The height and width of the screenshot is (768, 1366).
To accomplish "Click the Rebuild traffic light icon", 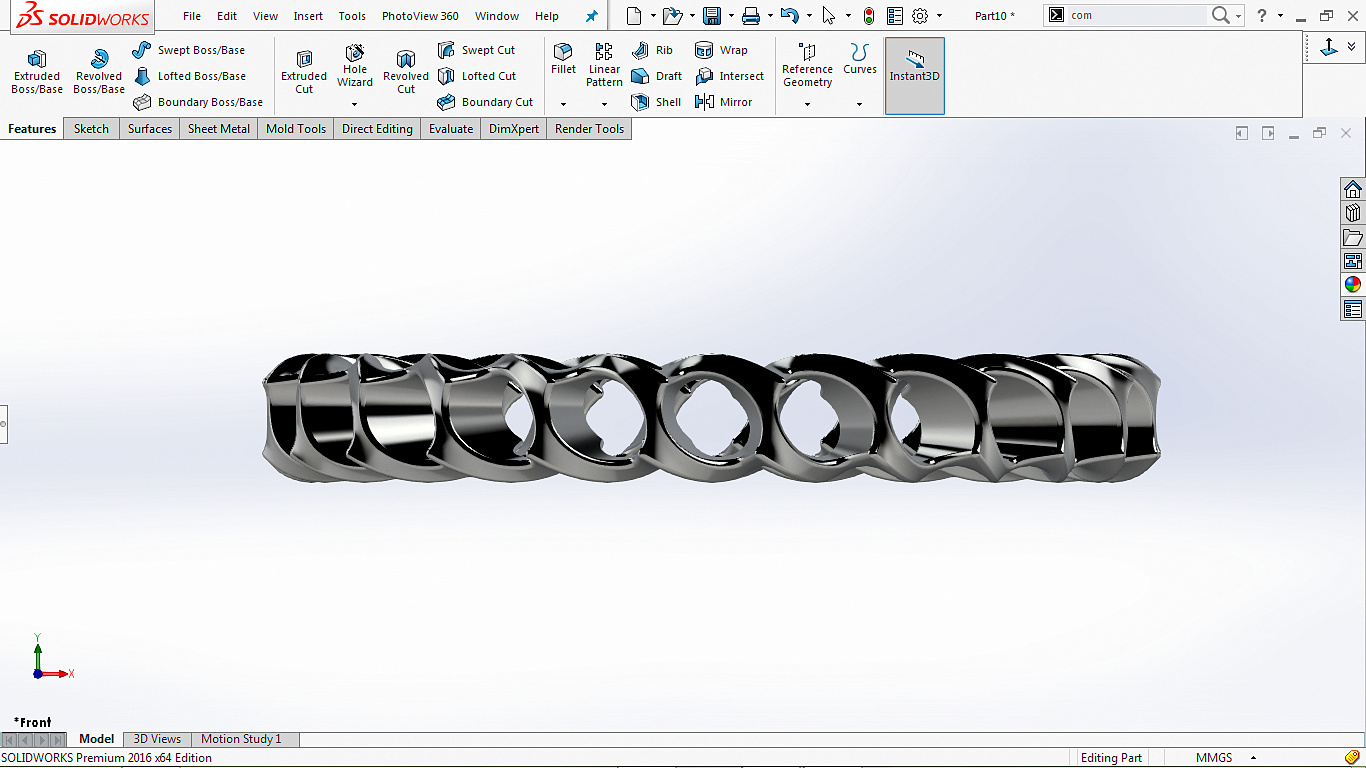I will [868, 16].
